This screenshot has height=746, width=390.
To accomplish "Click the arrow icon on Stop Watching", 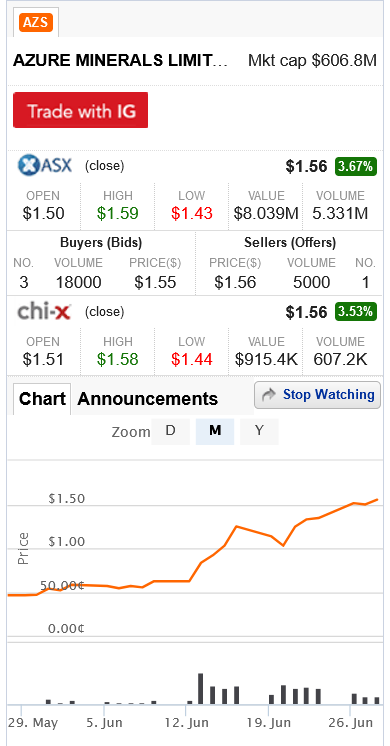I will 269,395.
